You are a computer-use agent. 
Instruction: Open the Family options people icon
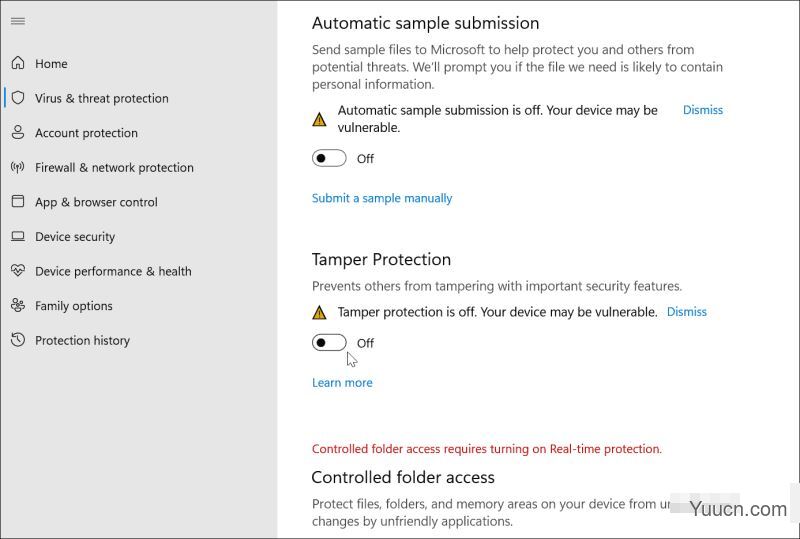18,305
